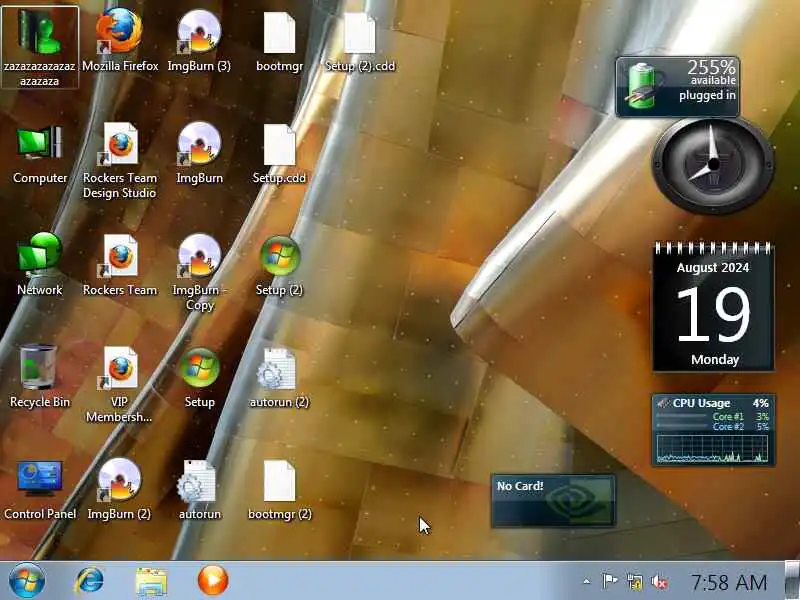
Task: Click the muted volume tray icon
Action: pyautogui.click(x=660, y=582)
